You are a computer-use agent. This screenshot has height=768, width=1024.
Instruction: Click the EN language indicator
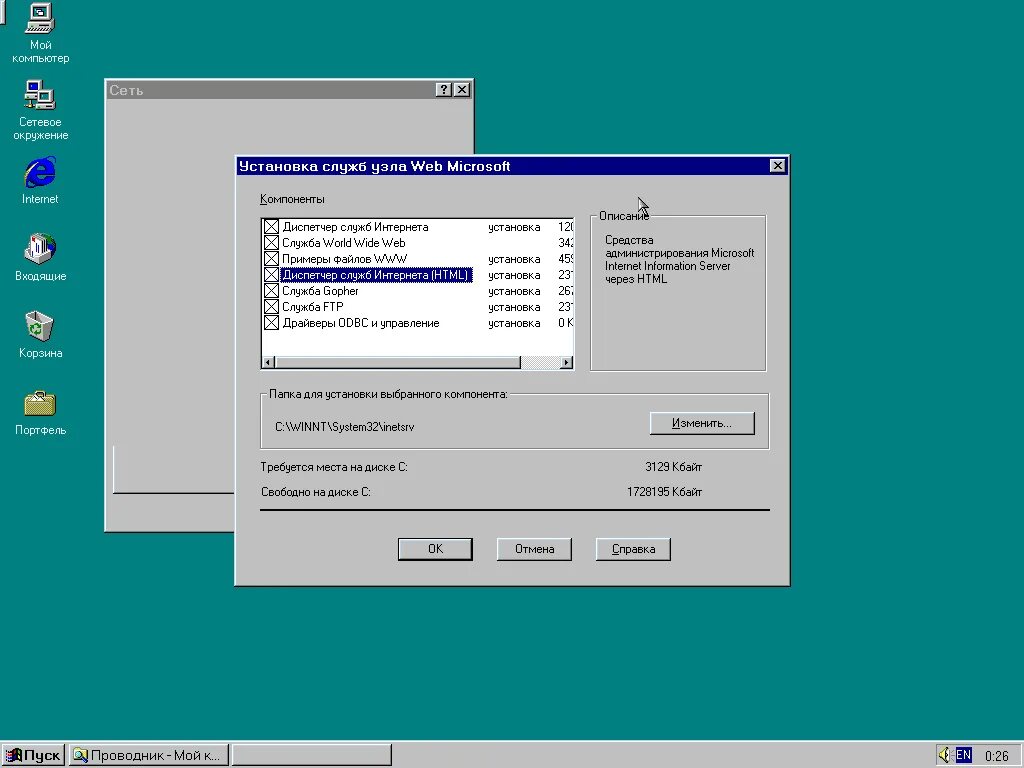tap(963, 756)
